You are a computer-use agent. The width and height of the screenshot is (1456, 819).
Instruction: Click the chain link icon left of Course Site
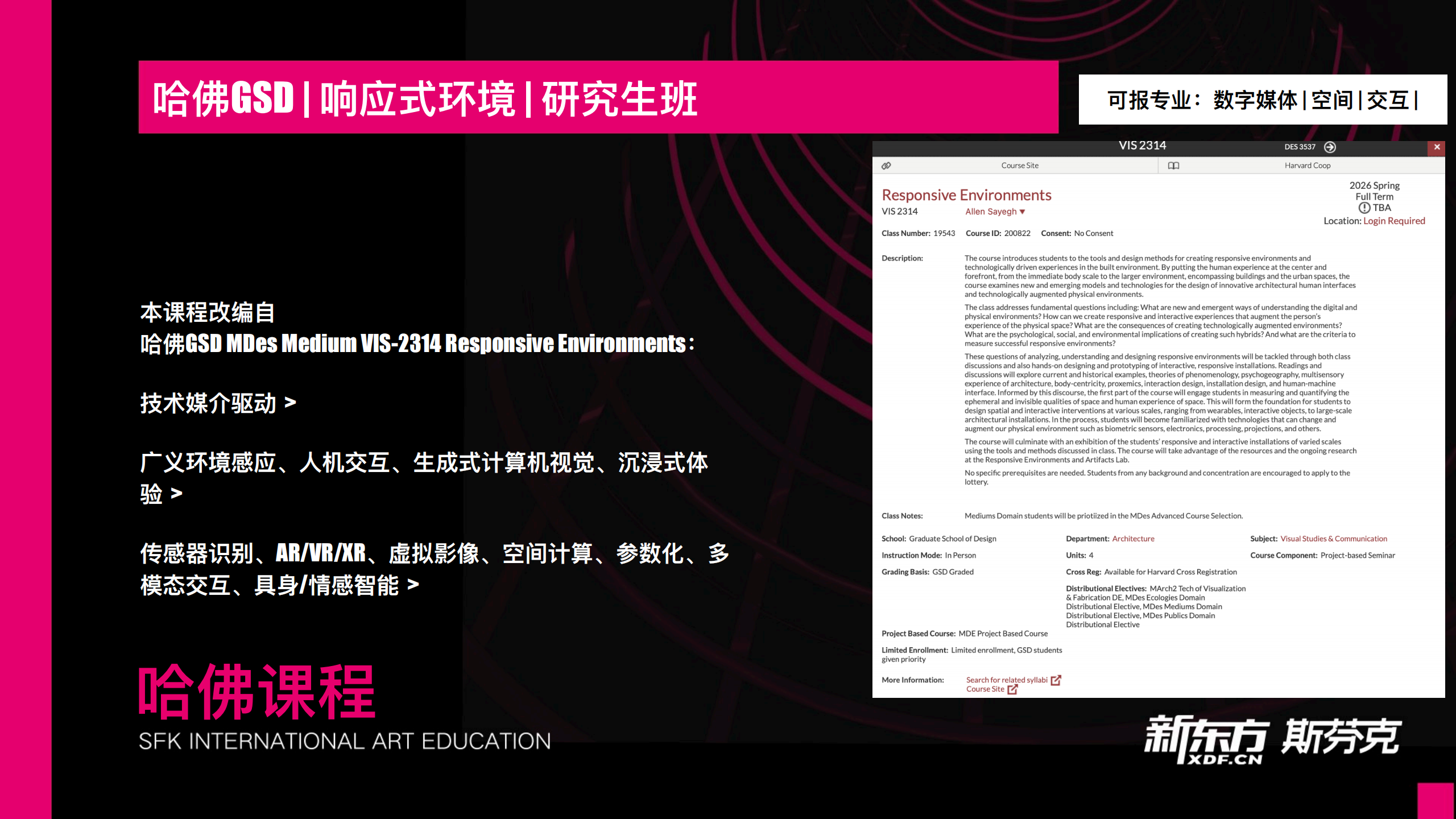[x=886, y=166]
